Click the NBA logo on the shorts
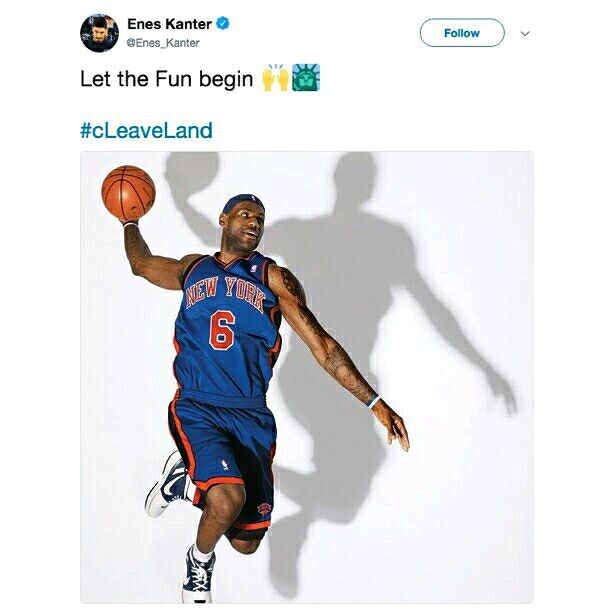The width and height of the screenshot is (613, 613). tap(225, 465)
